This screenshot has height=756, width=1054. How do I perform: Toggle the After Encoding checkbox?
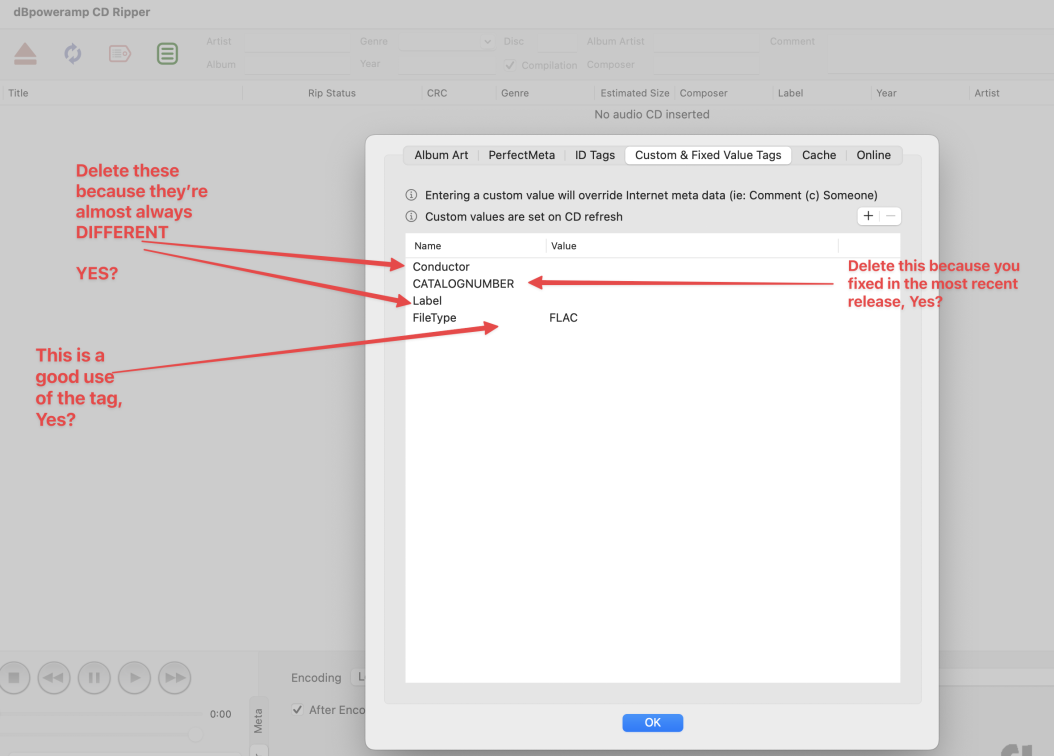point(297,710)
